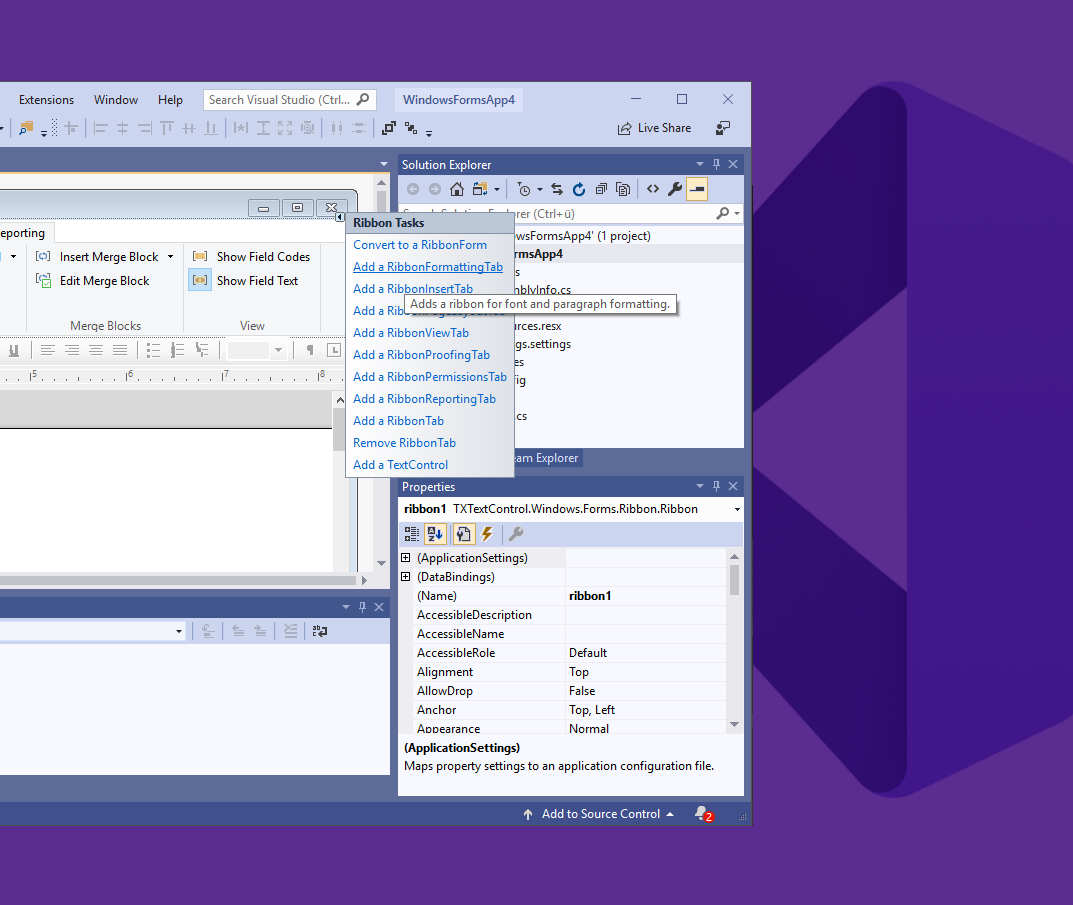1073x905 pixels.
Task: Sync Solution Explorer with the active document
Action: [x=557, y=188]
